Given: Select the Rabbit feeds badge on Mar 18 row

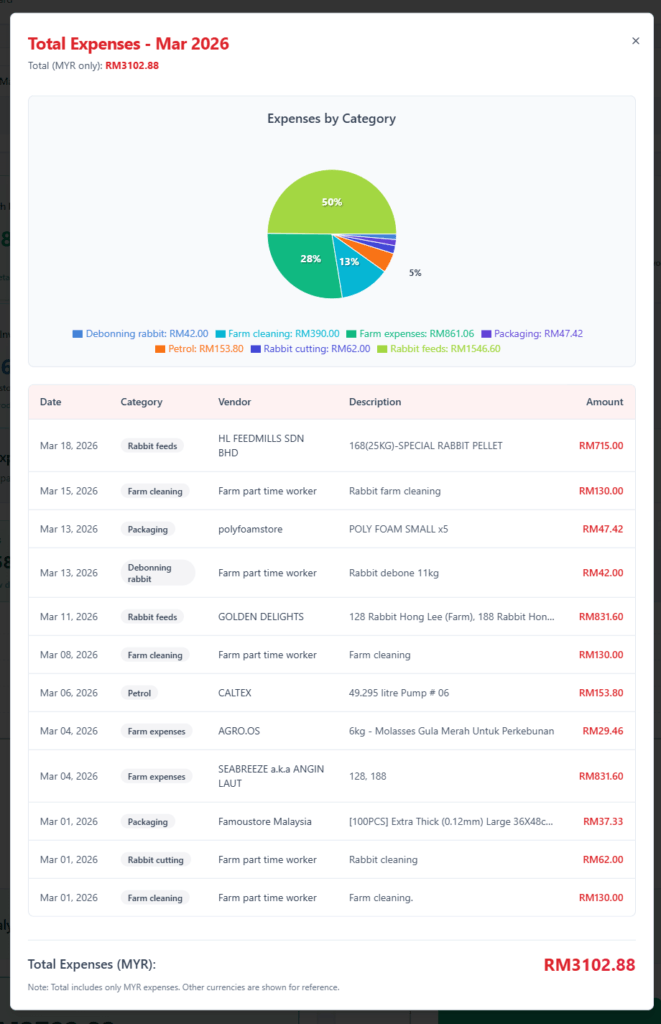Looking at the screenshot, I should pyautogui.click(x=152, y=446).
